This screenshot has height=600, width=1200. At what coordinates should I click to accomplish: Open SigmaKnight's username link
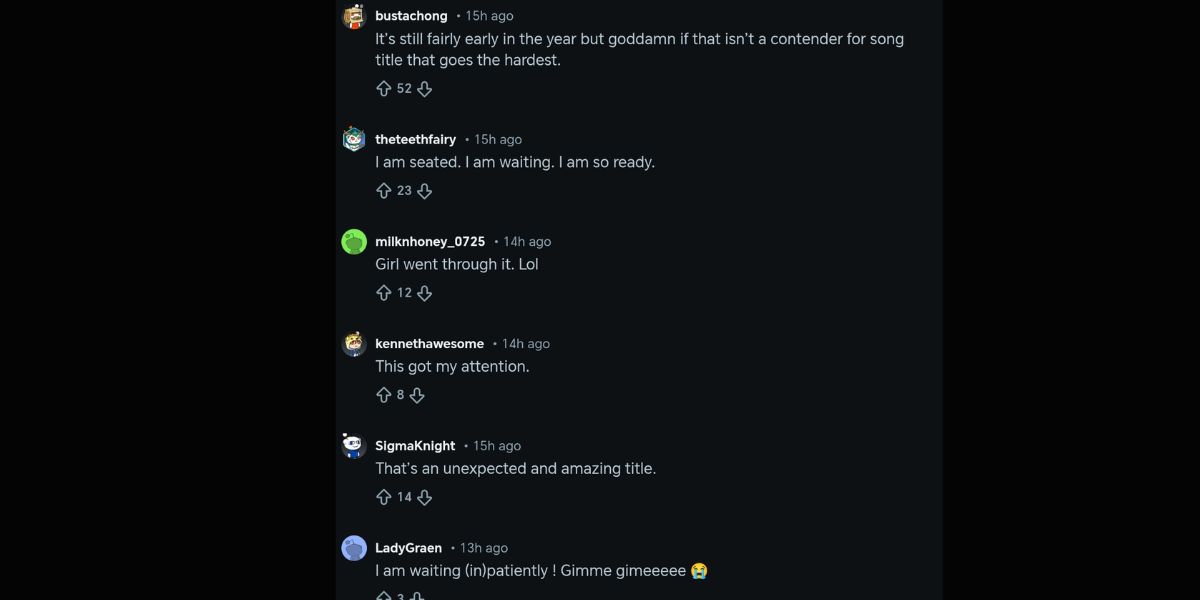pos(415,445)
